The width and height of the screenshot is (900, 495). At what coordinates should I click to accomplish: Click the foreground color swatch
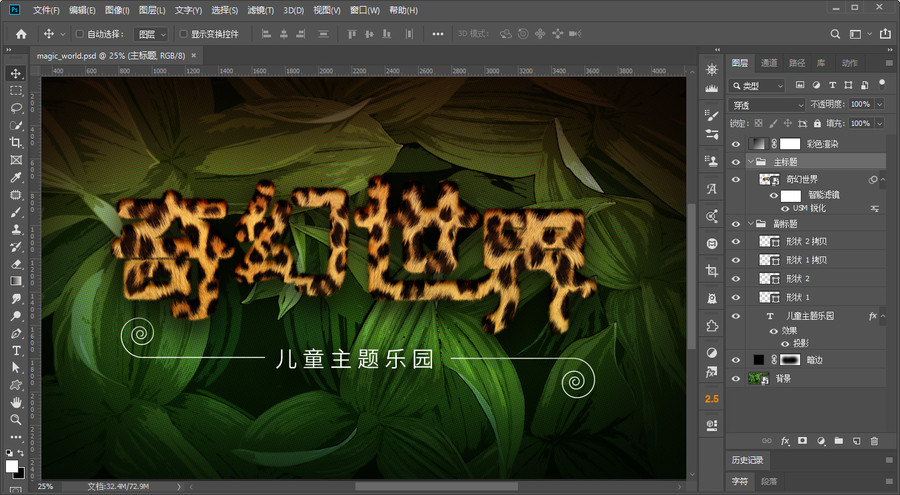(11, 466)
